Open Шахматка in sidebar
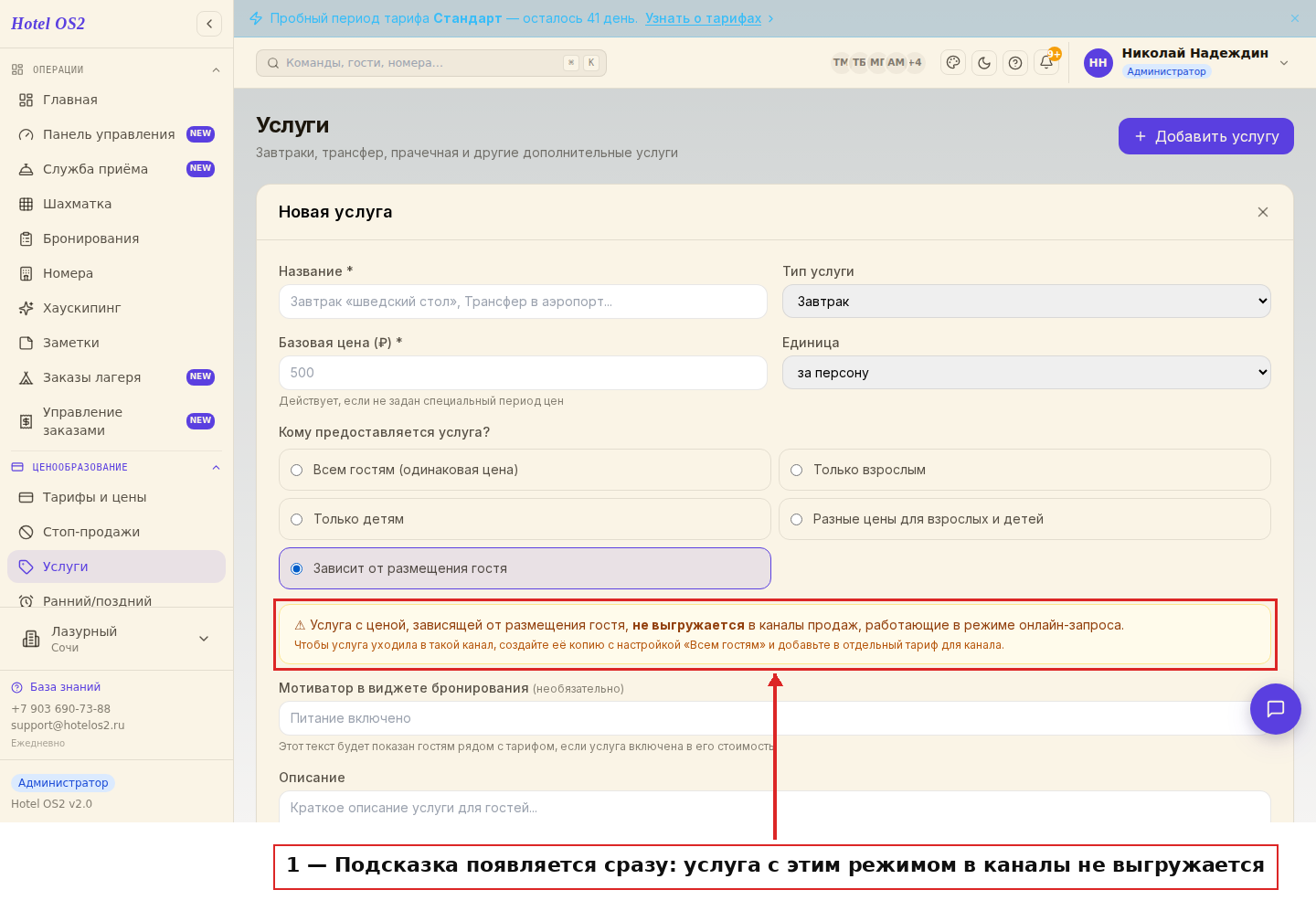 tap(116, 204)
